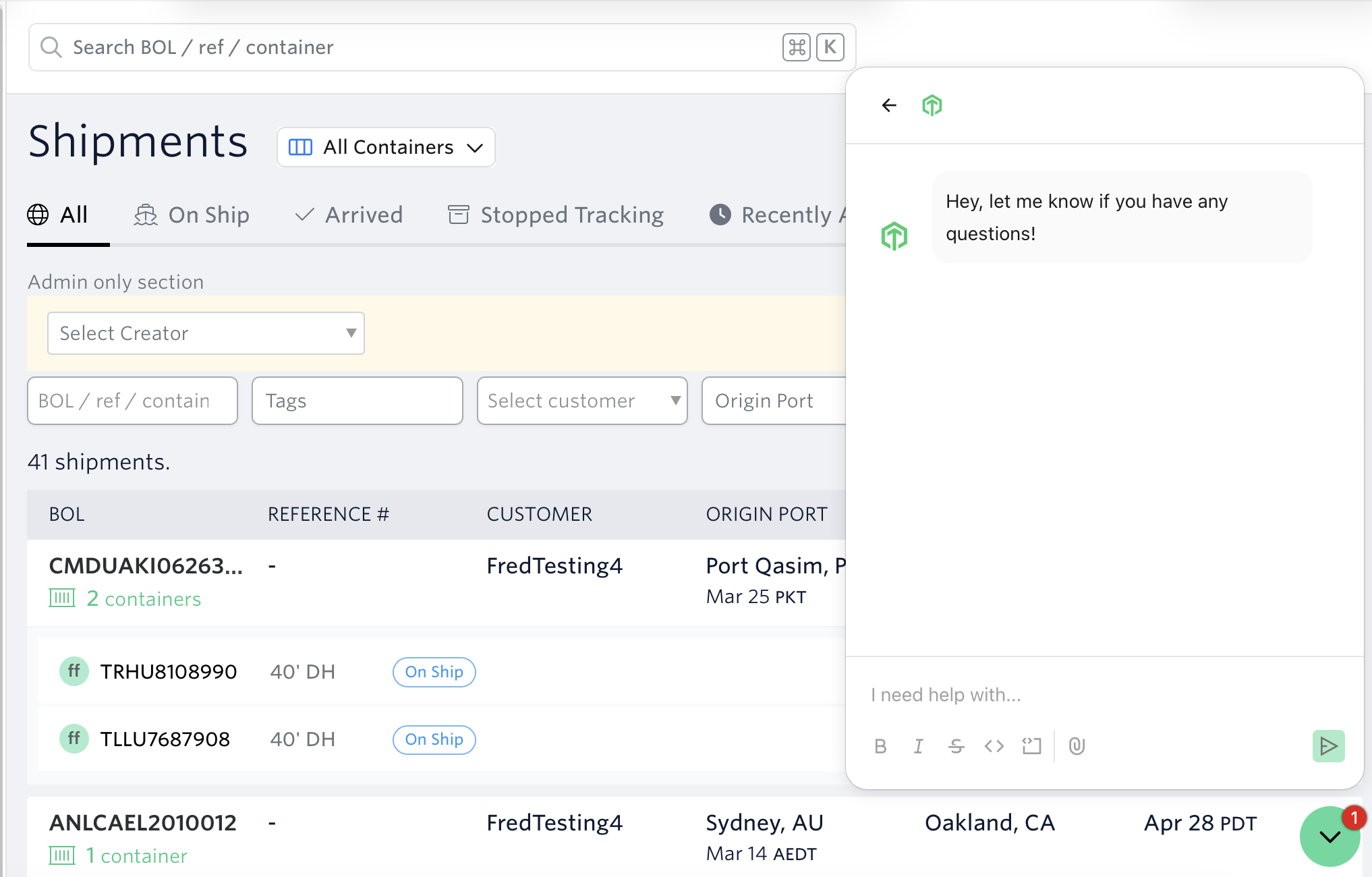Click the code block icon in chat
The height and width of the screenshot is (877, 1372).
coord(1031,746)
